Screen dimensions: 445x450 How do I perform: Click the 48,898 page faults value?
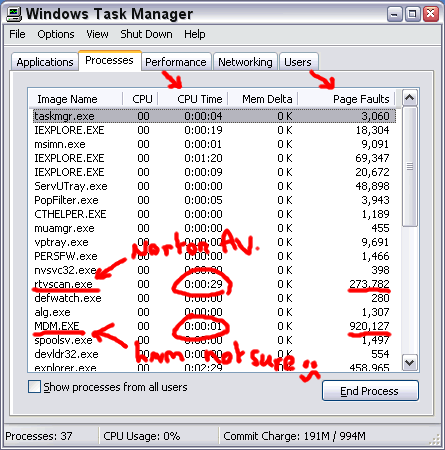coord(372,186)
